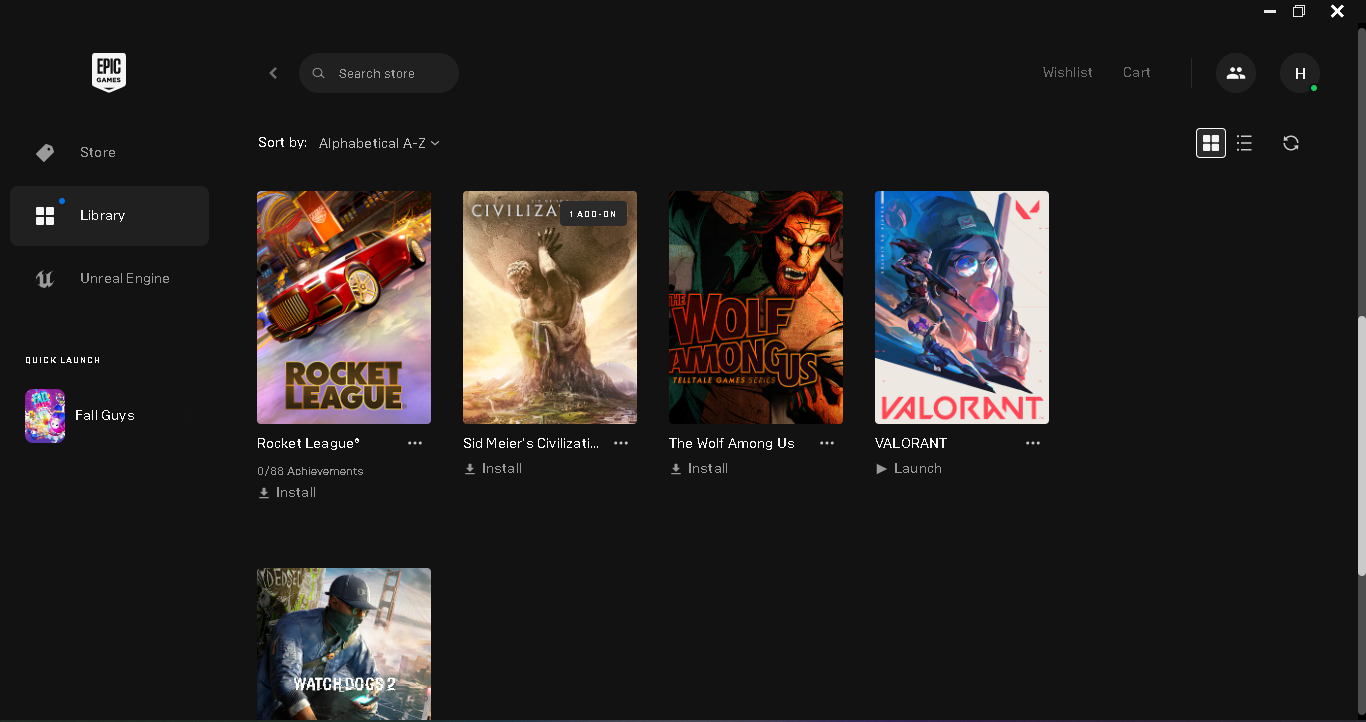This screenshot has width=1366, height=722.
Task: Click the Store tag icon
Action: [45, 152]
